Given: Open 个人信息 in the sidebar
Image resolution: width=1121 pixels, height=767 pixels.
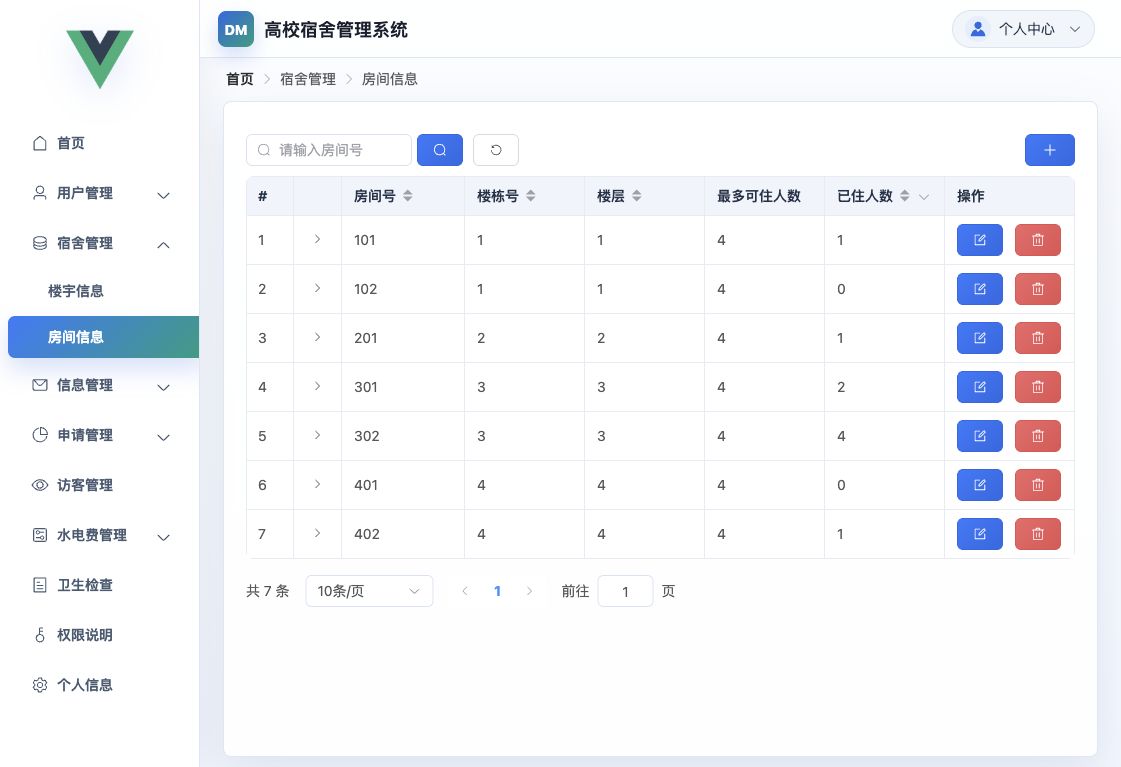Looking at the screenshot, I should point(99,686).
